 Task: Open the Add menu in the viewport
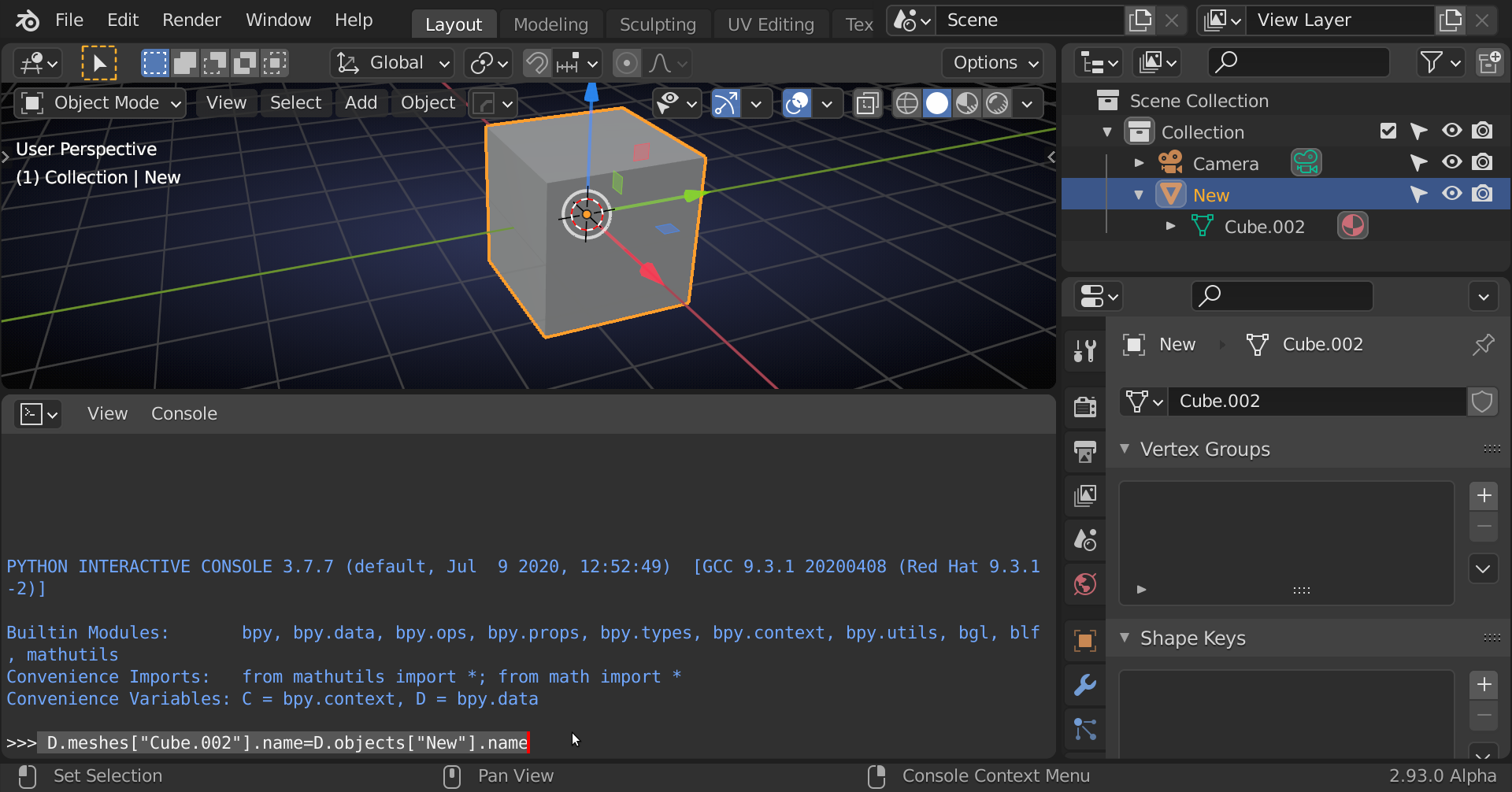(361, 102)
